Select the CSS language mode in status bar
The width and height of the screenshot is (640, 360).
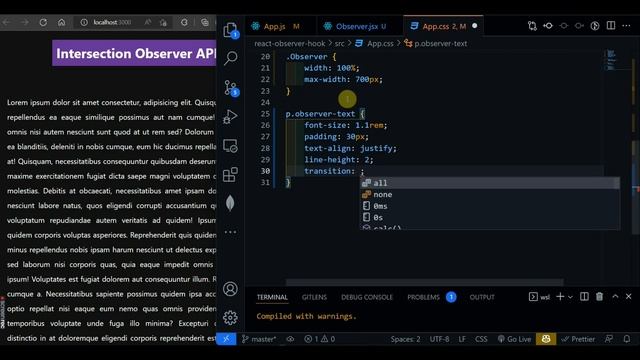click(481, 339)
